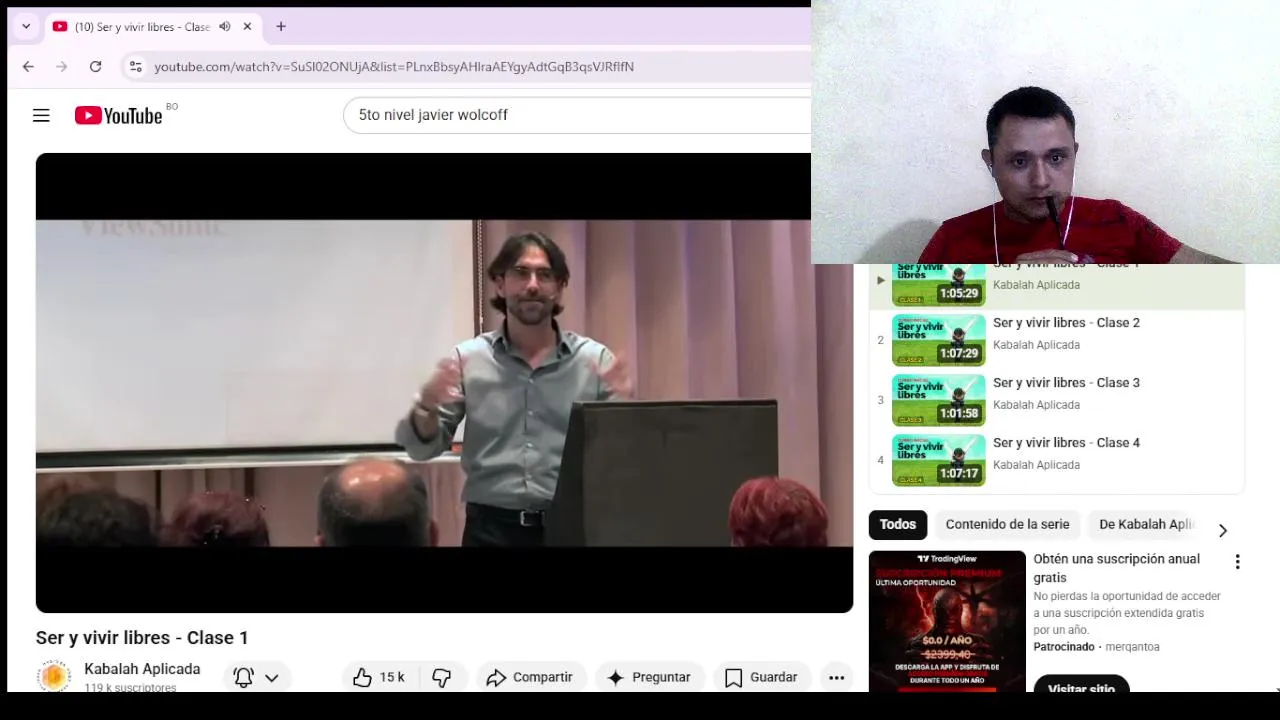Like the video with 15 k likes
Screen dimensions: 1280x720
click(381, 677)
